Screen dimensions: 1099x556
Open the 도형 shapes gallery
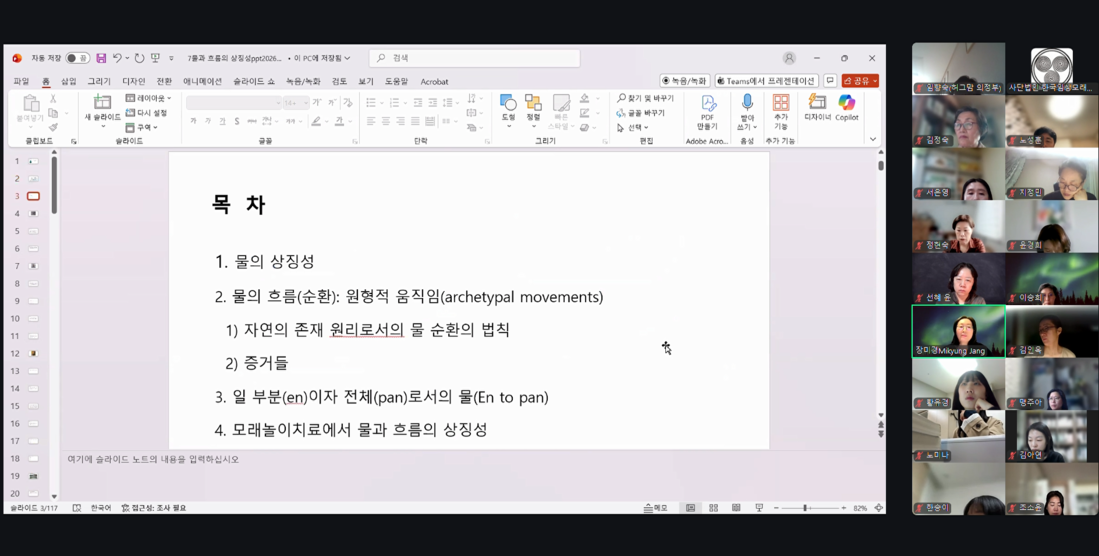click(x=508, y=111)
